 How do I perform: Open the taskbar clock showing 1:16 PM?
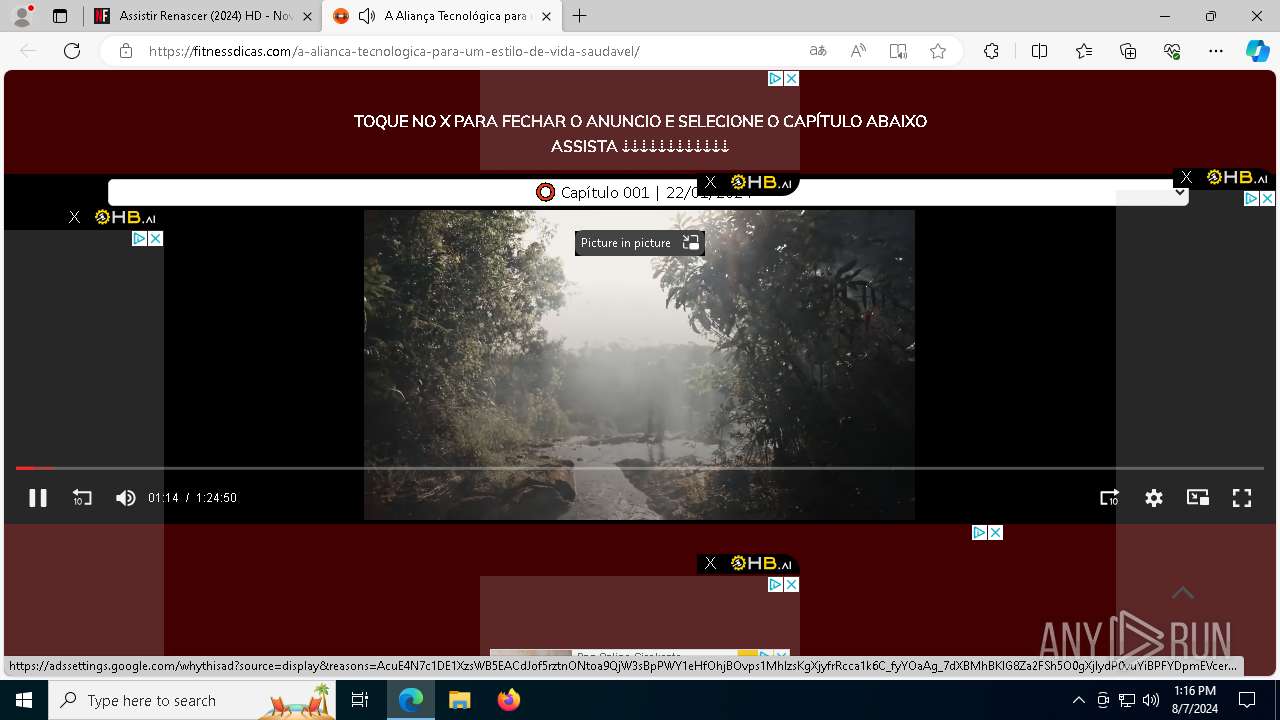[1195, 700]
